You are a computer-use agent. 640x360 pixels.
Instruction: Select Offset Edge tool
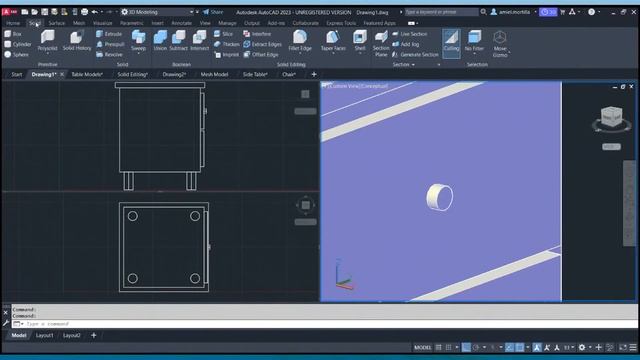[261, 54]
